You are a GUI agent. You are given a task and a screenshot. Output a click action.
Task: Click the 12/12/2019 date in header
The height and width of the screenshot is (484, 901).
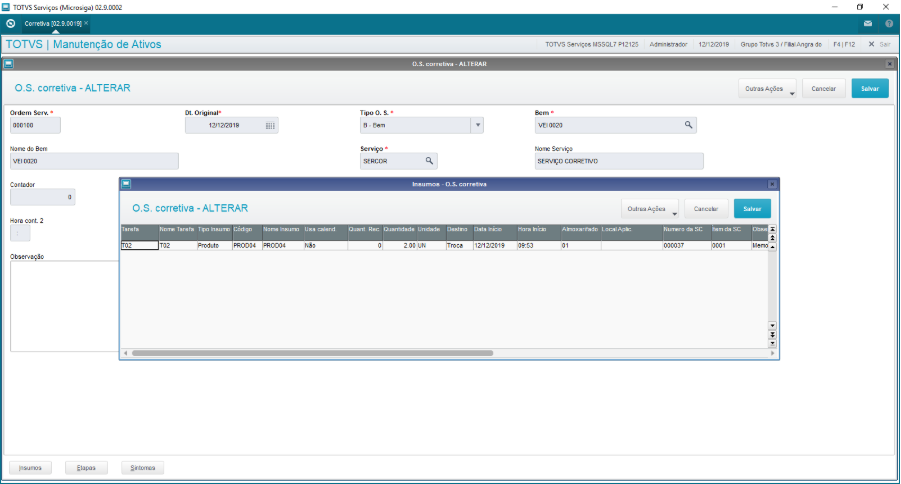pos(714,44)
